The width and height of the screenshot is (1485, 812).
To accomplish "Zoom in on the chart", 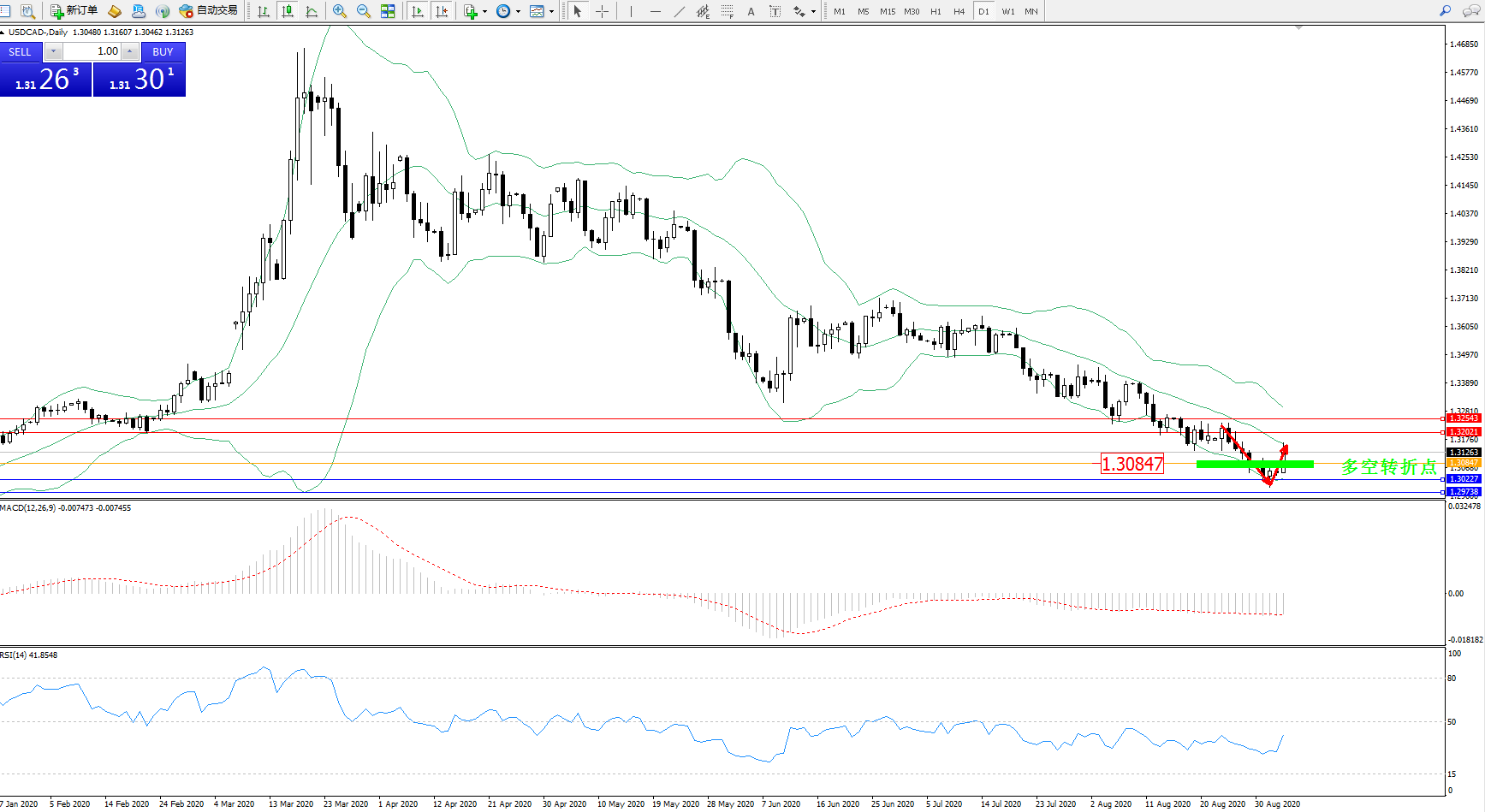I will 340,11.
